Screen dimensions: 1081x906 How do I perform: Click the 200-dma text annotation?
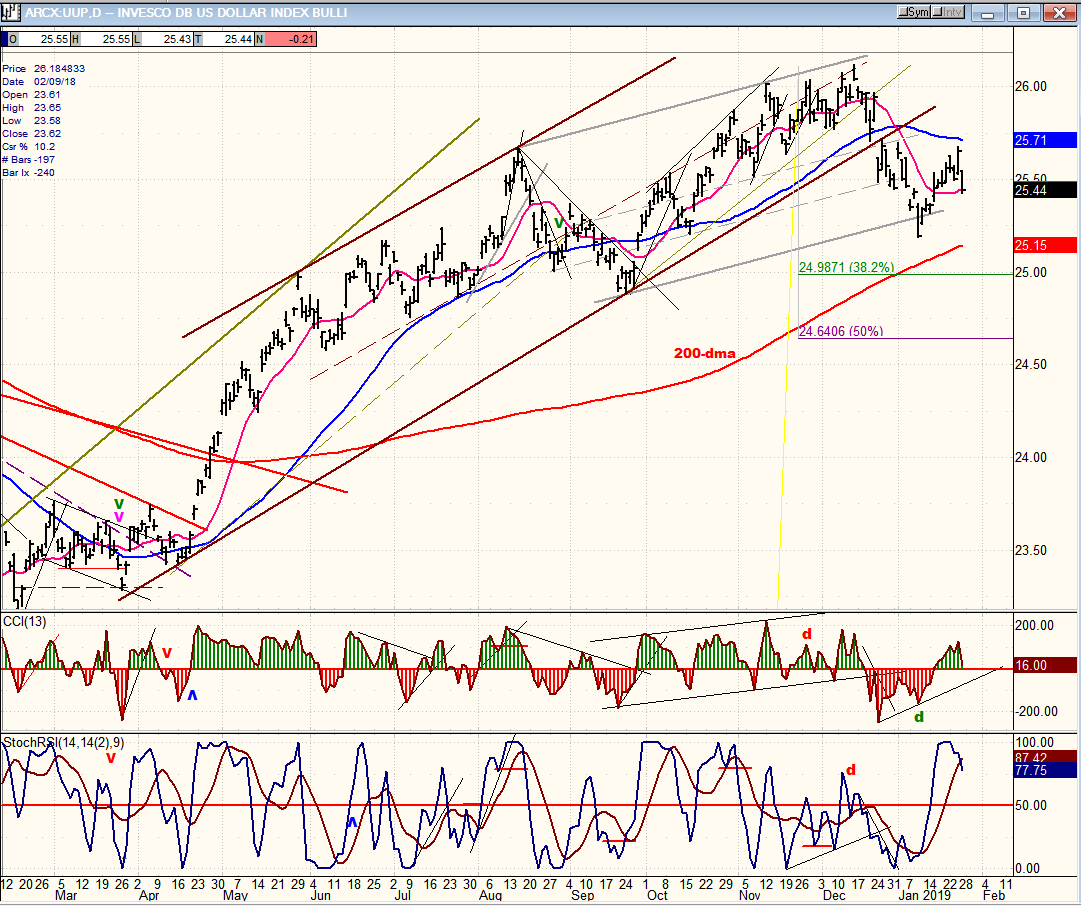pos(705,354)
